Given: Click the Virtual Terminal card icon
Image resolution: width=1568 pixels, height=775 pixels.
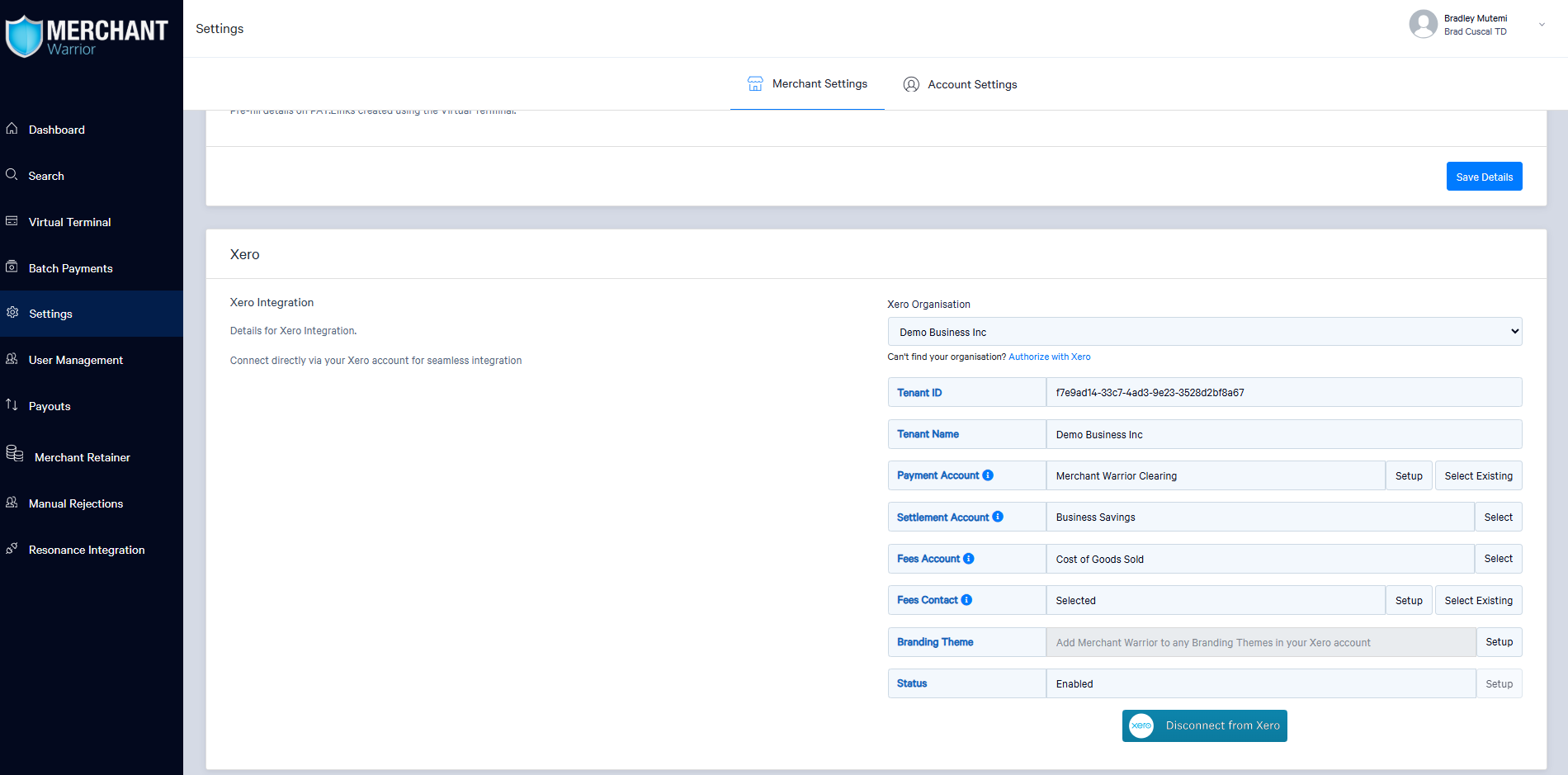Looking at the screenshot, I should click(x=12, y=221).
